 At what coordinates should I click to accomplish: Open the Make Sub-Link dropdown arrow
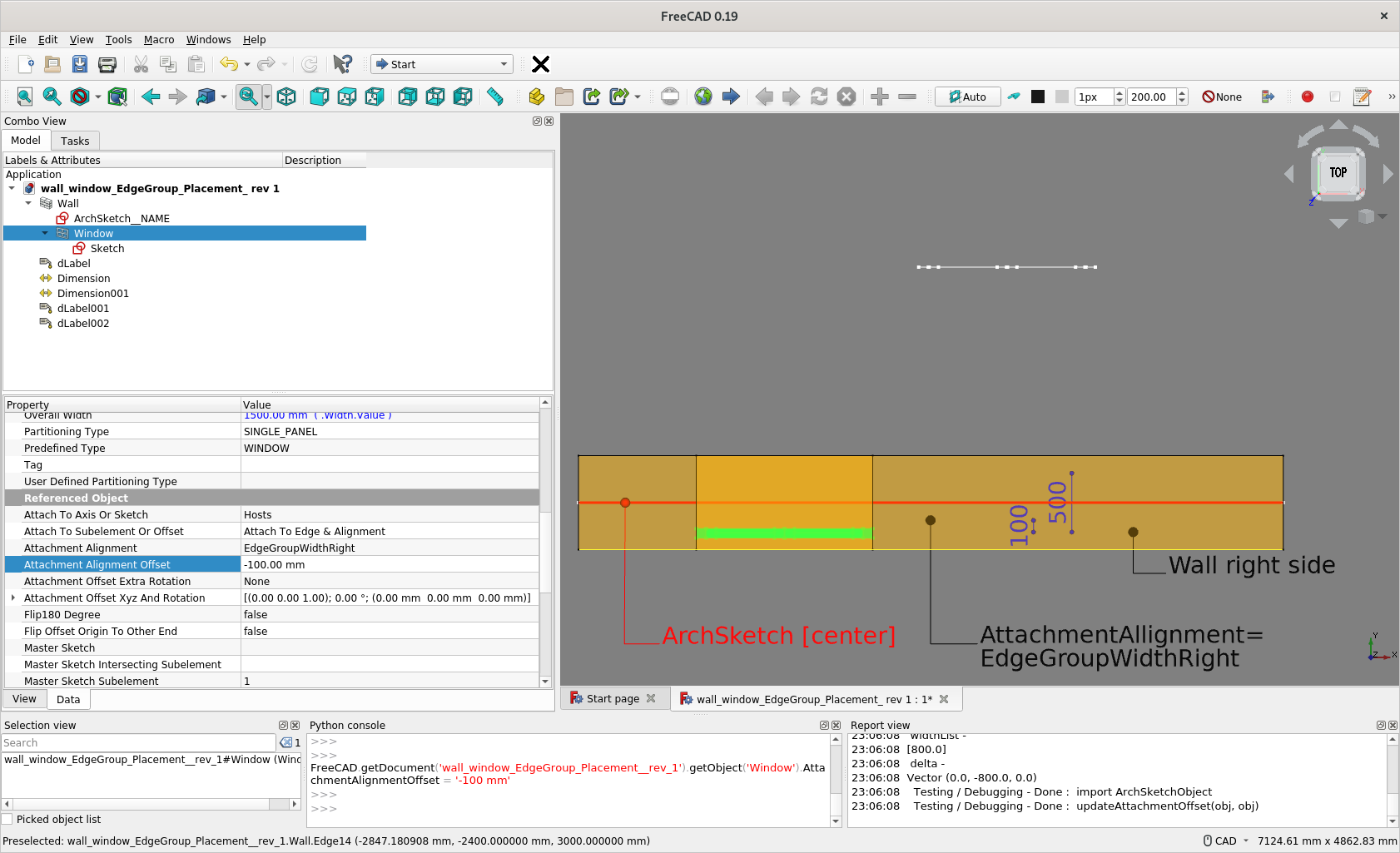coord(638,97)
